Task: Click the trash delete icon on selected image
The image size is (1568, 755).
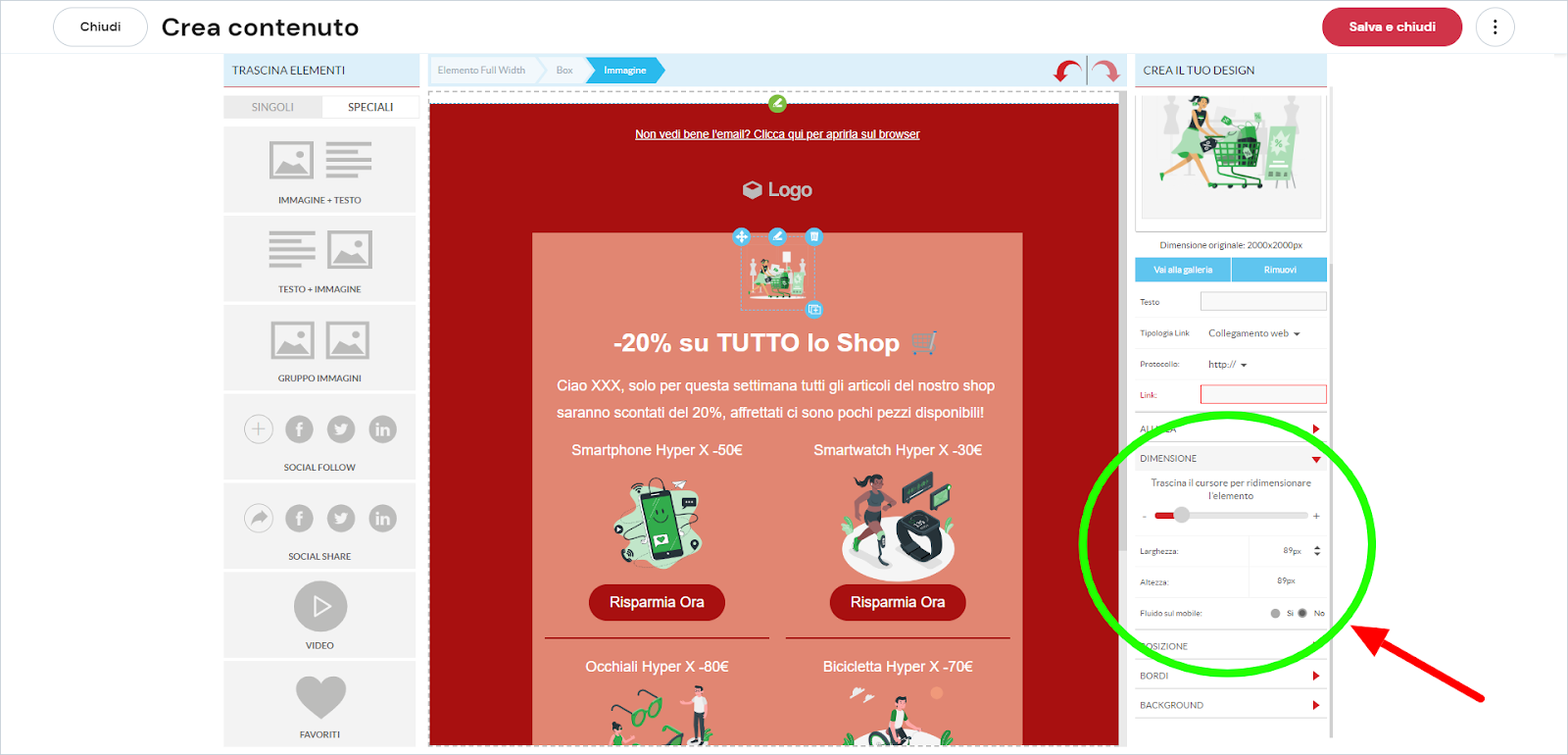Action: (x=813, y=236)
